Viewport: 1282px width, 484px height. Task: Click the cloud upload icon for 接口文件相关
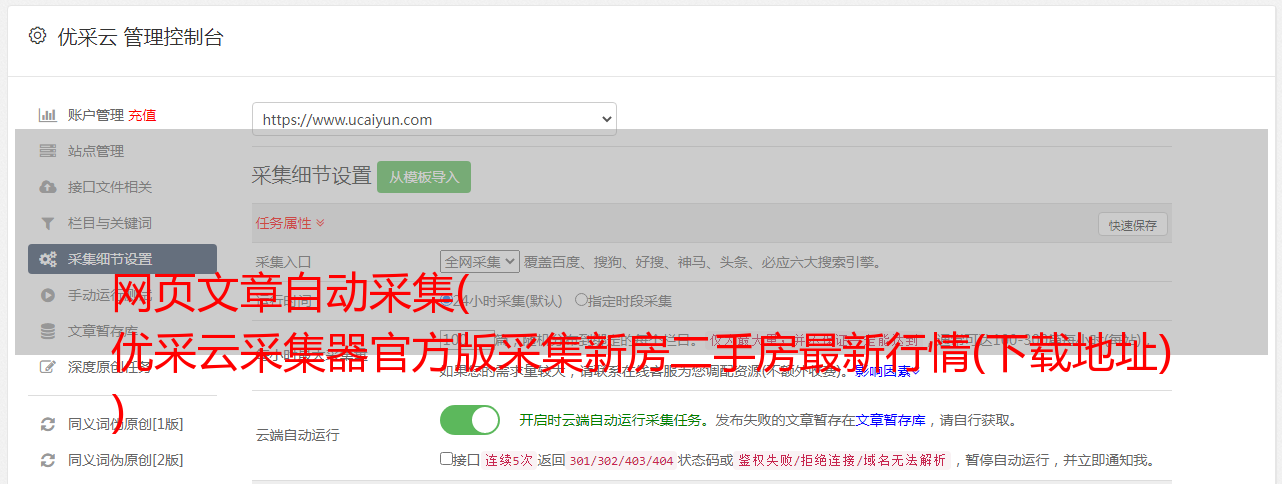tap(47, 187)
